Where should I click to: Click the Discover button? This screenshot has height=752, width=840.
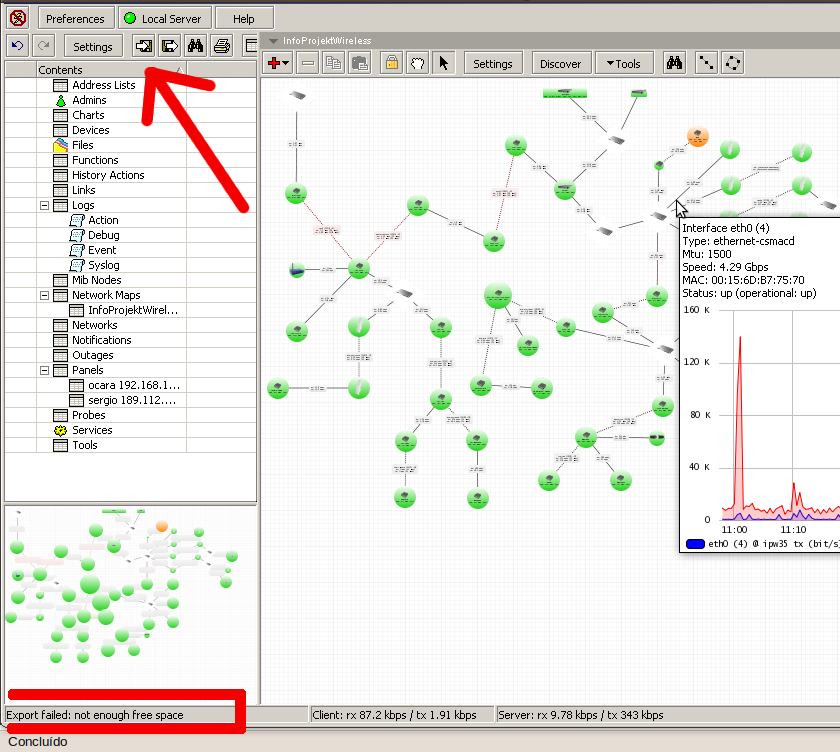(x=561, y=63)
